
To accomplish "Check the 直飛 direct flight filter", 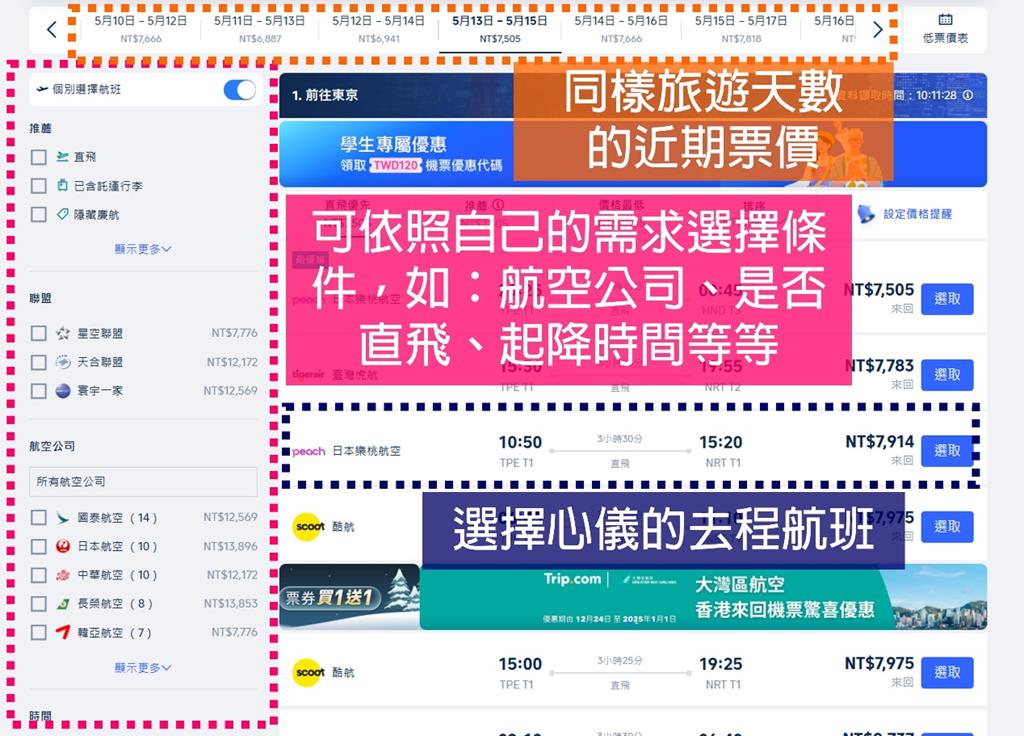I will coord(39,157).
